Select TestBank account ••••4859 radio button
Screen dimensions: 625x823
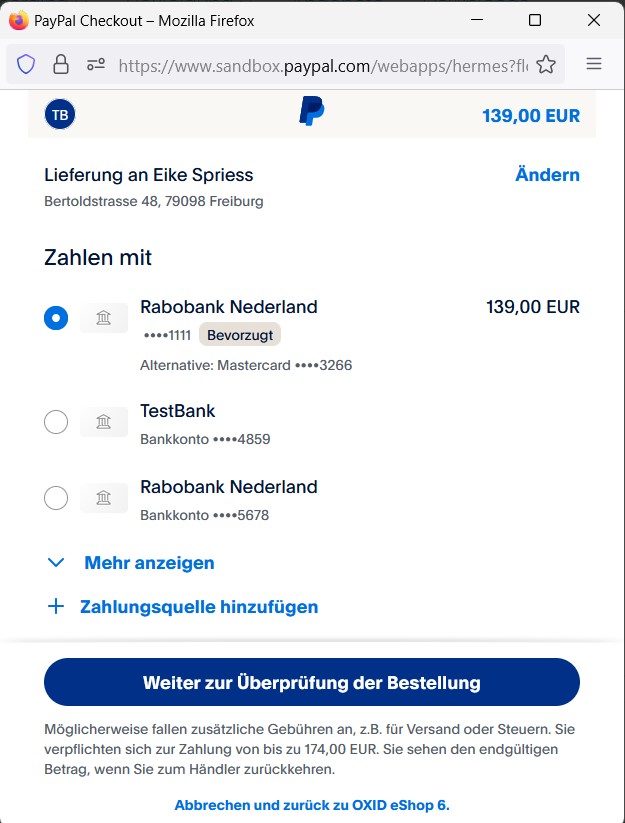click(x=56, y=422)
